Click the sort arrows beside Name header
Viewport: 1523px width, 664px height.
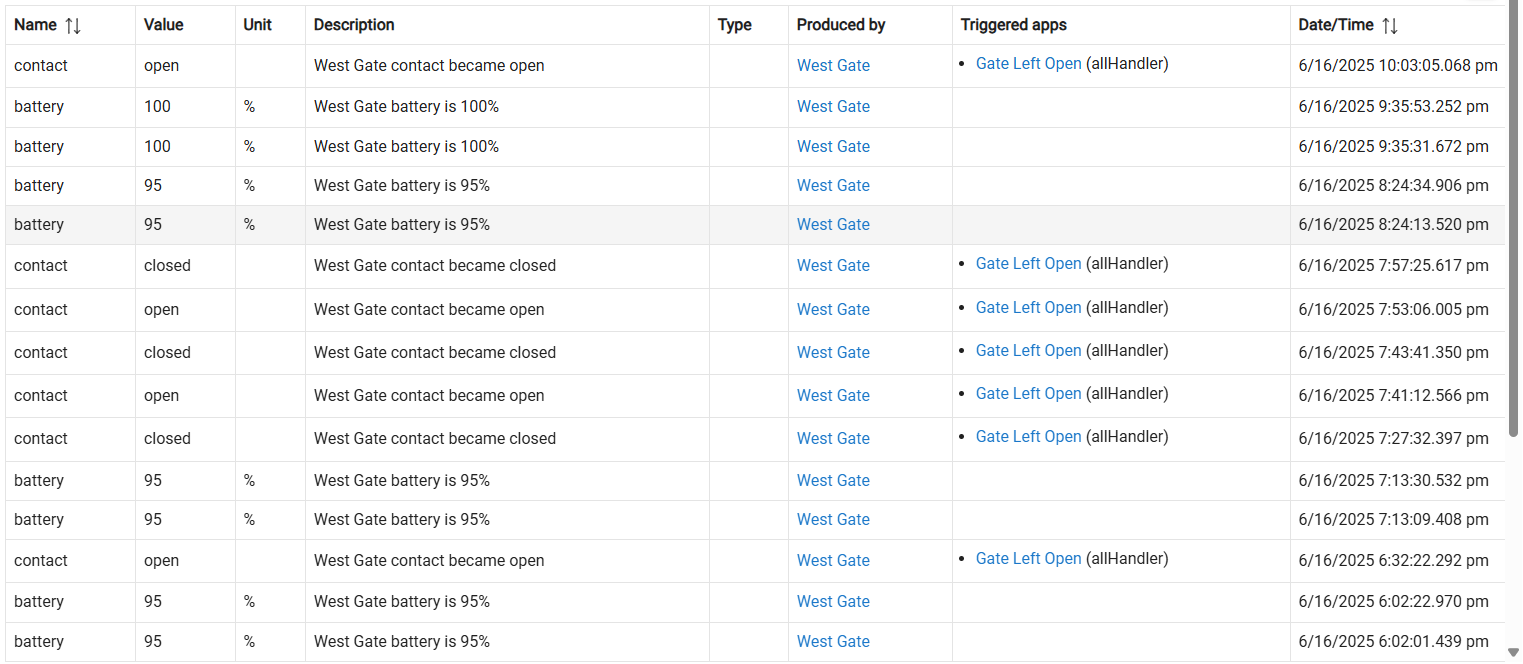pos(73,26)
